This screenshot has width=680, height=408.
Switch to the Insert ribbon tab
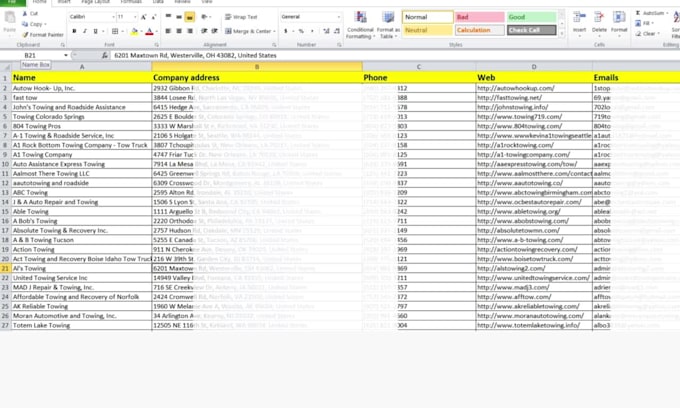coord(64,2)
